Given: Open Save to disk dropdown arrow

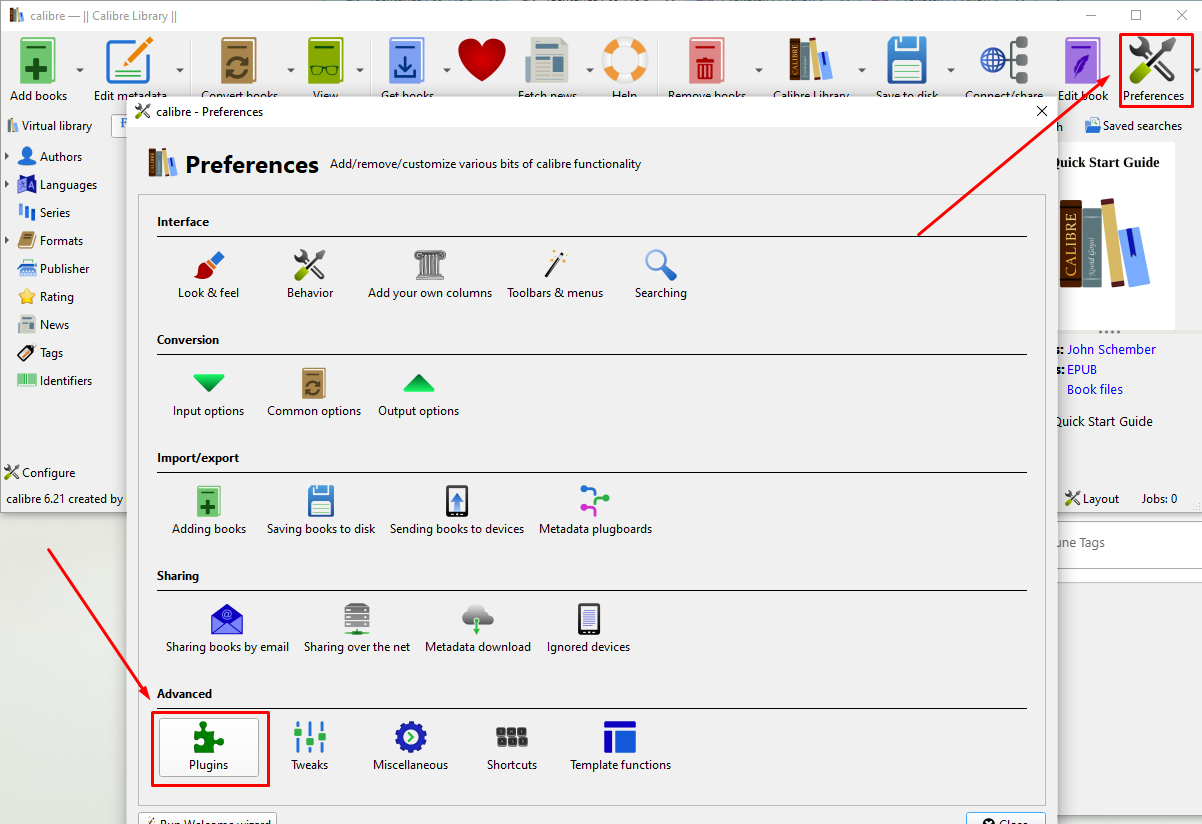Looking at the screenshot, I should 951,70.
